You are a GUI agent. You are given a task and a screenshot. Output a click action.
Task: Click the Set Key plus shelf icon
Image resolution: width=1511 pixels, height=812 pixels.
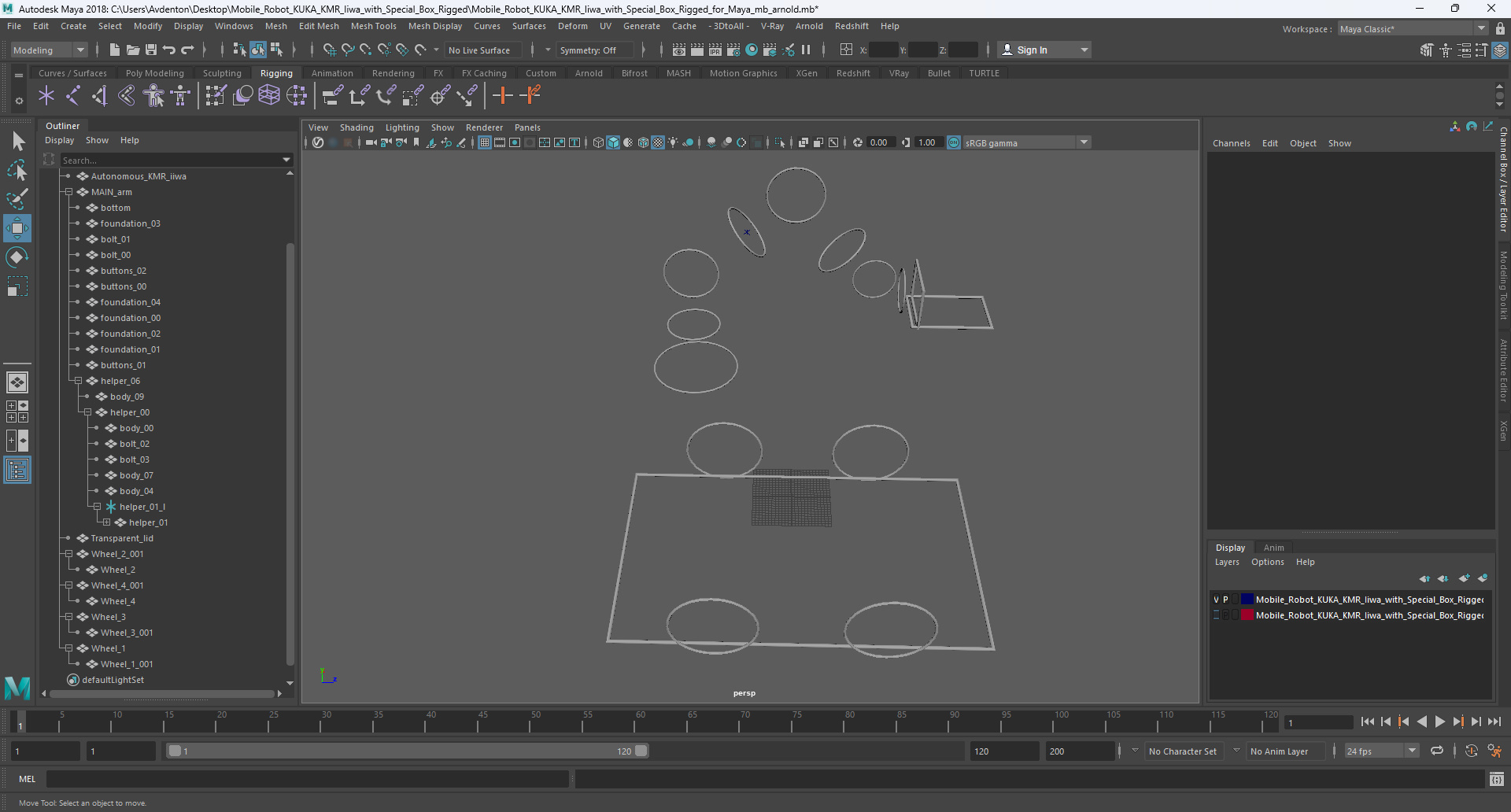tap(502, 96)
